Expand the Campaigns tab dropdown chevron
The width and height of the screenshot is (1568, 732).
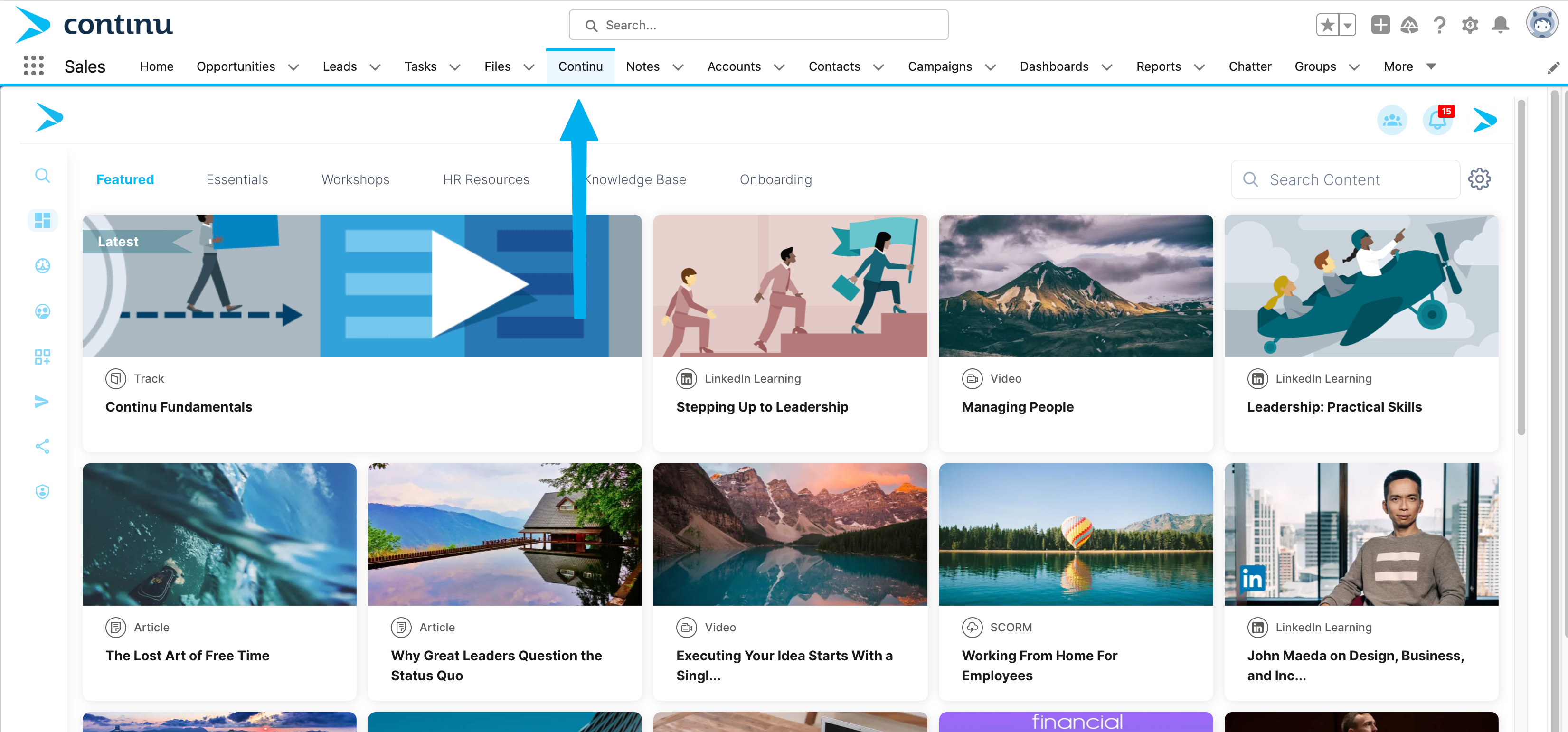pyautogui.click(x=991, y=67)
